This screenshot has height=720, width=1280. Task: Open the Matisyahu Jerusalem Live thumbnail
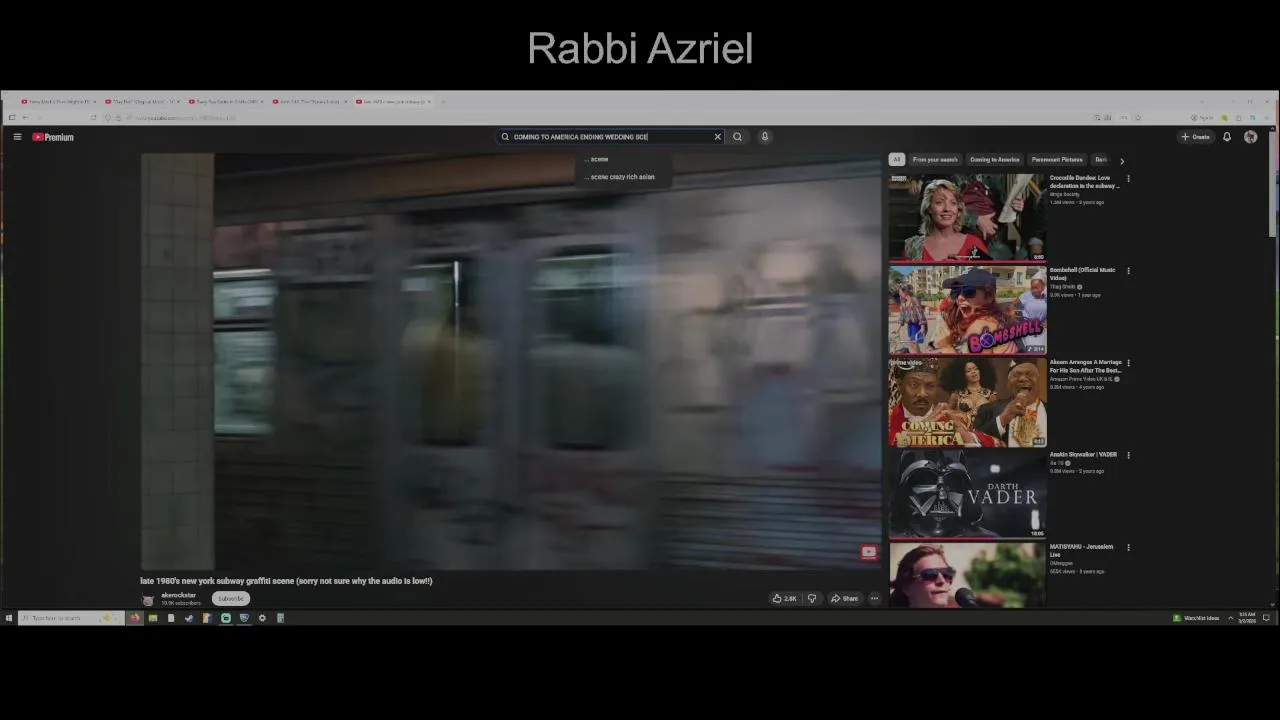pyautogui.click(x=967, y=575)
